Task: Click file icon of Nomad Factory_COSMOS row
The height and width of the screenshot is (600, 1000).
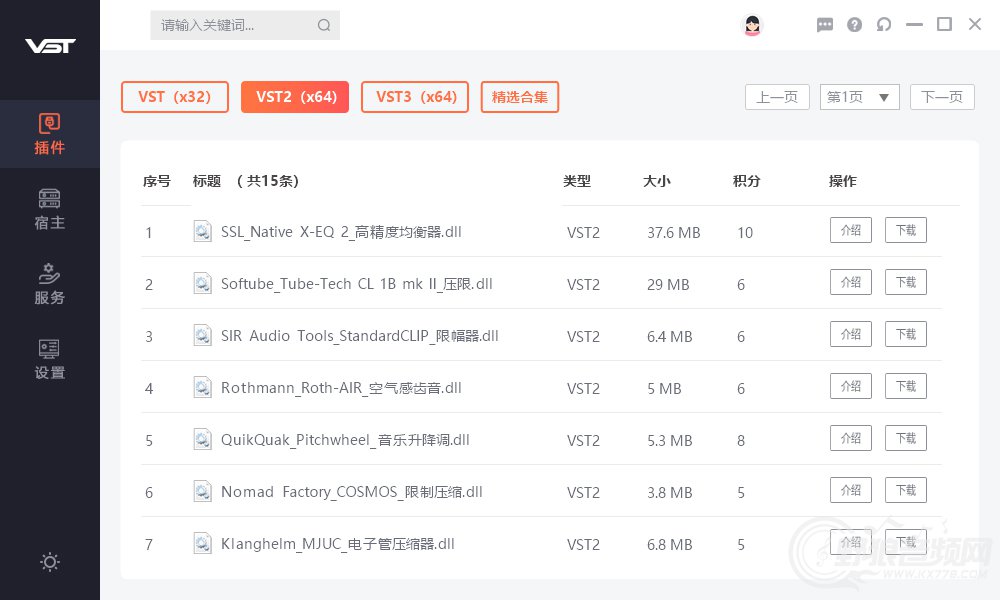Action: point(202,491)
